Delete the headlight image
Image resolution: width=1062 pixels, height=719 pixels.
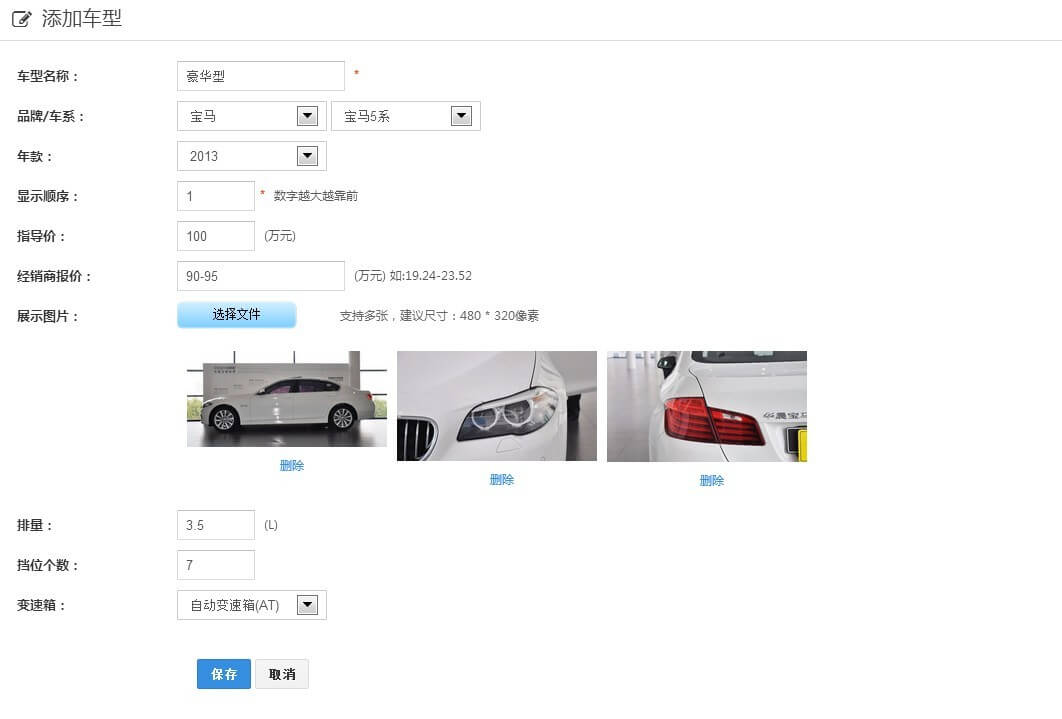[x=502, y=479]
